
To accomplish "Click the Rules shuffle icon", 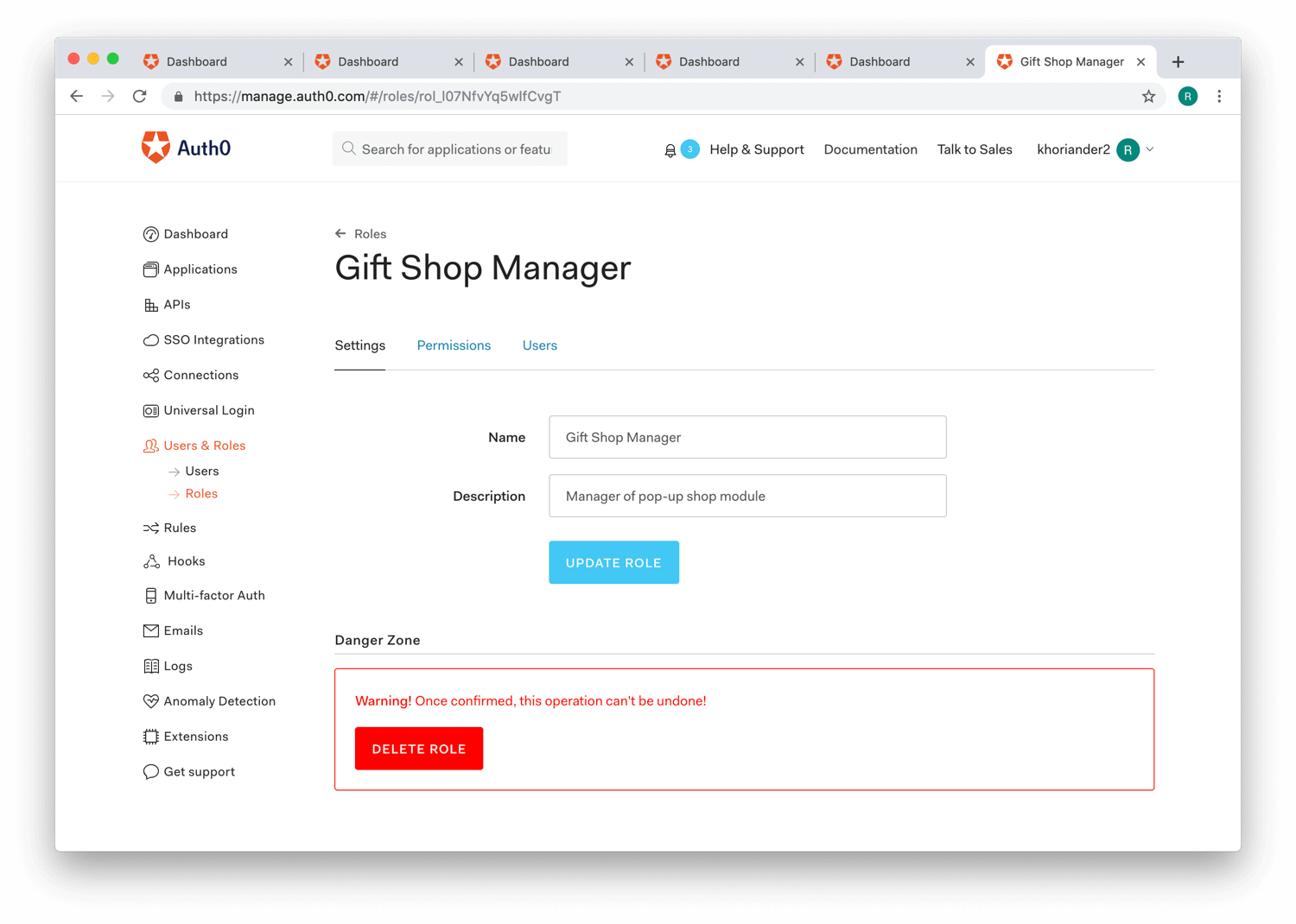I will click(x=150, y=528).
